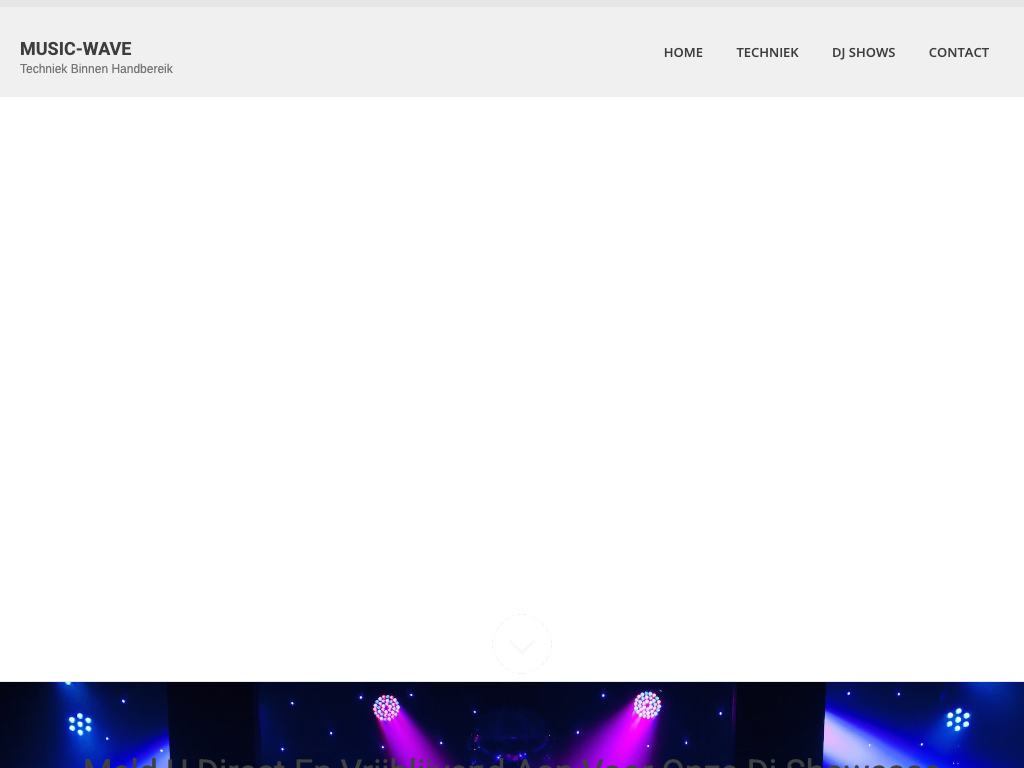1024x768 pixels.
Task: Click the blue stage light at far right
Action: pos(958,719)
